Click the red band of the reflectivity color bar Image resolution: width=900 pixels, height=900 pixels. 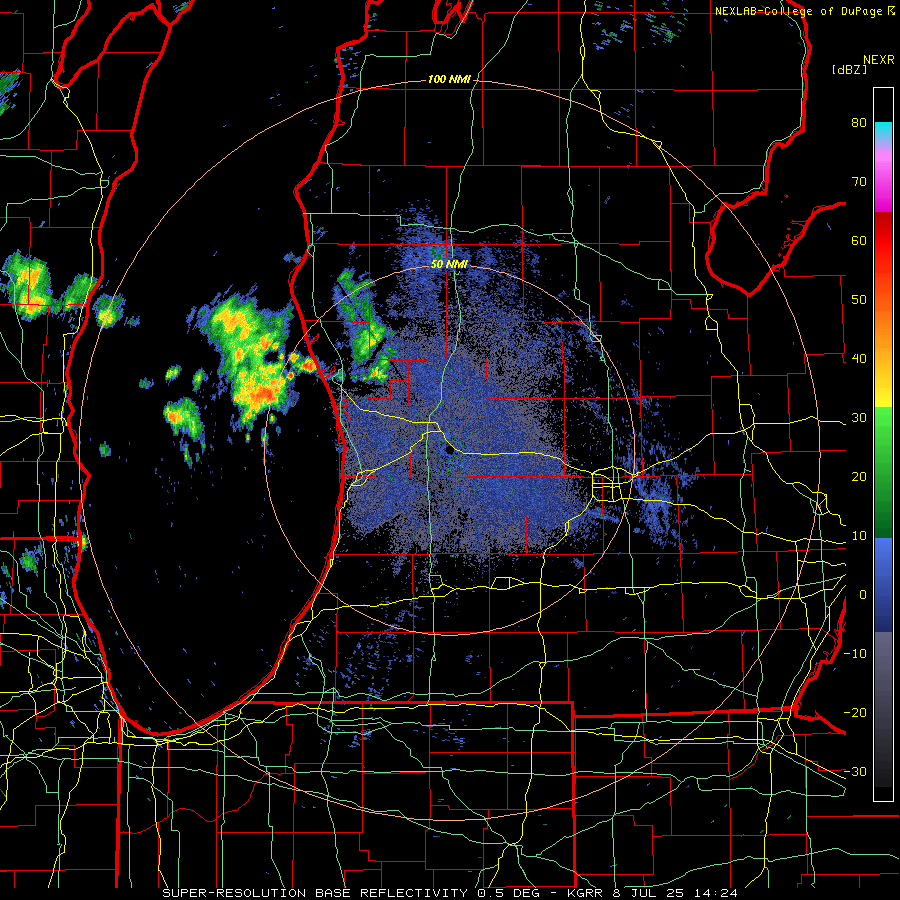[883, 241]
